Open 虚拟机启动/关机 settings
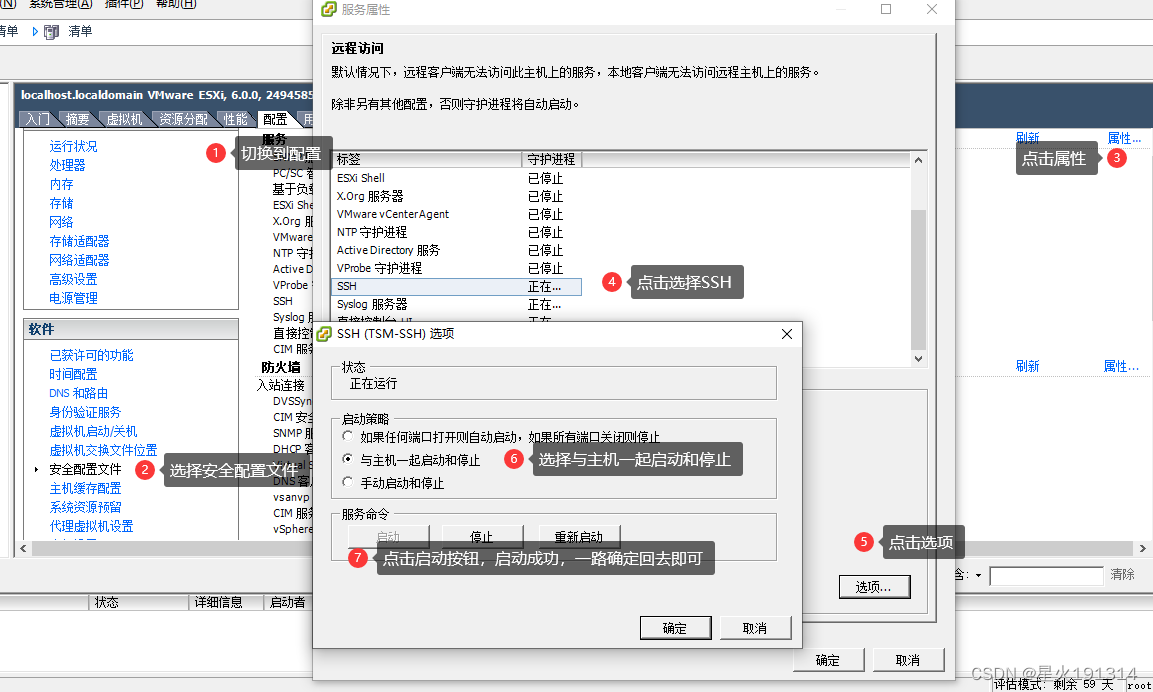The image size is (1153, 692). coord(93,432)
